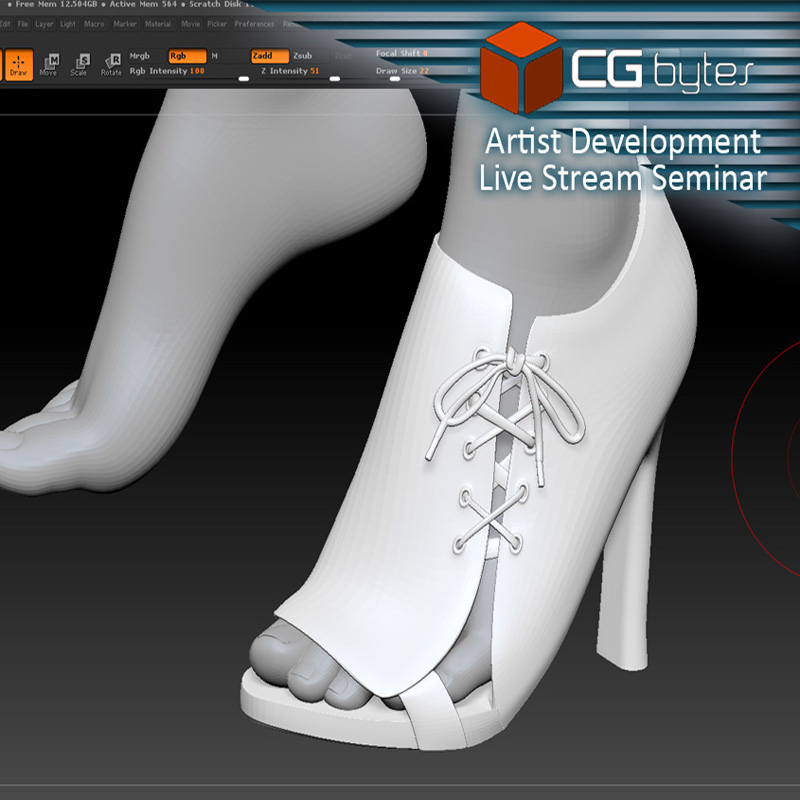The width and height of the screenshot is (800, 800).
Task: Toggle the M material mode
Action: pos(215,56)
